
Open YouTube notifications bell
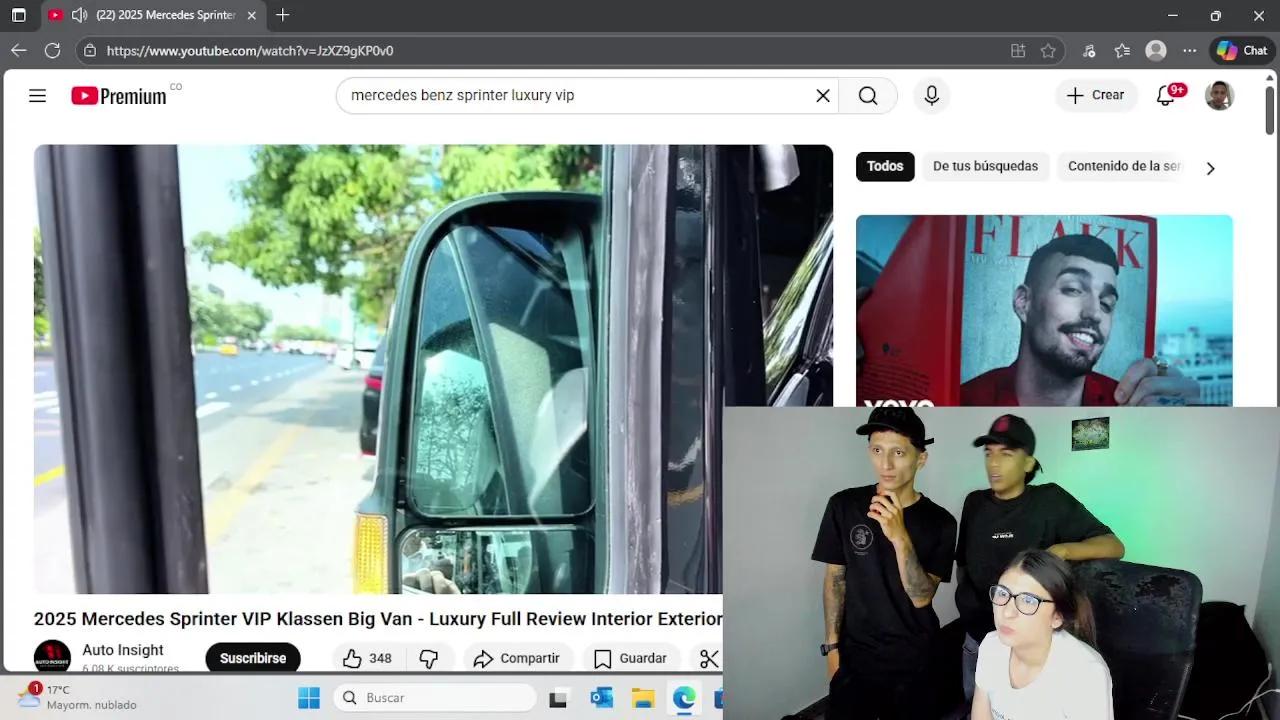[1166, 95]
